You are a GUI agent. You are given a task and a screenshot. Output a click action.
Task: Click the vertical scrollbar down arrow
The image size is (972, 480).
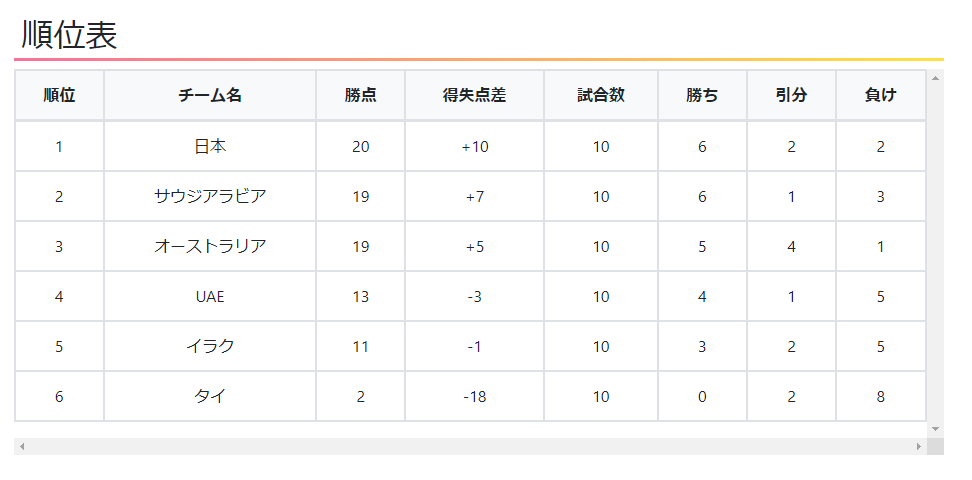click(935, 429)
